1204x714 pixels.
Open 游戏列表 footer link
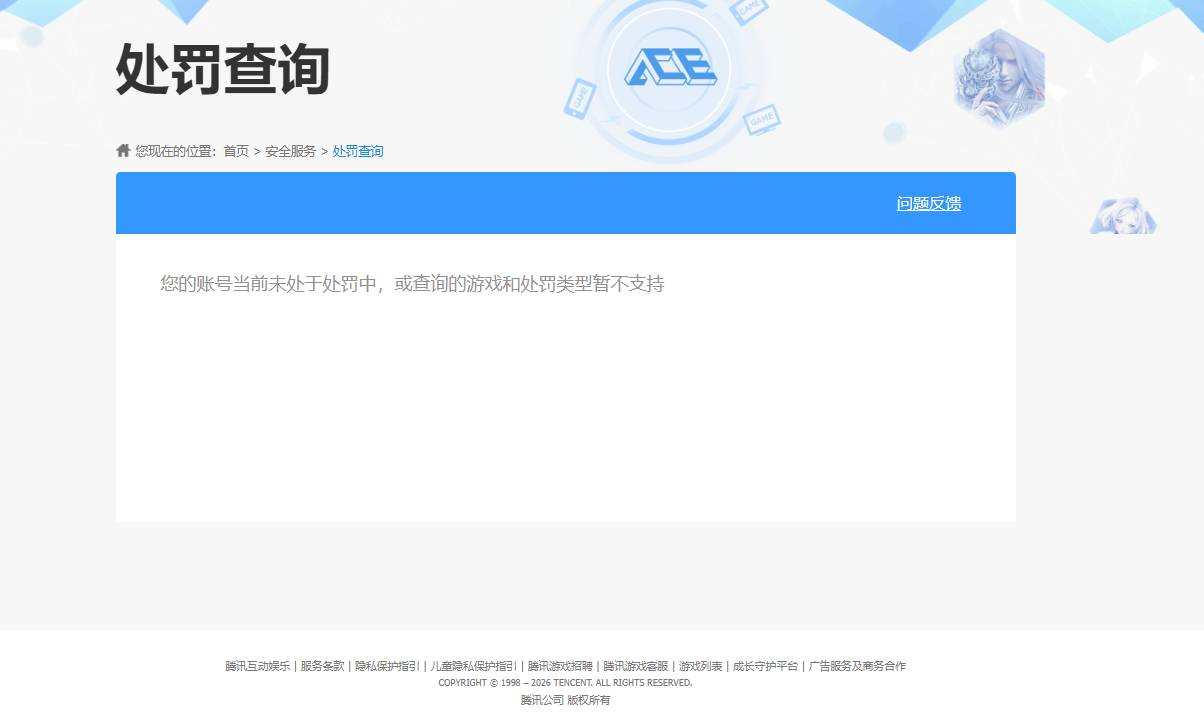(x=700, y=666)
